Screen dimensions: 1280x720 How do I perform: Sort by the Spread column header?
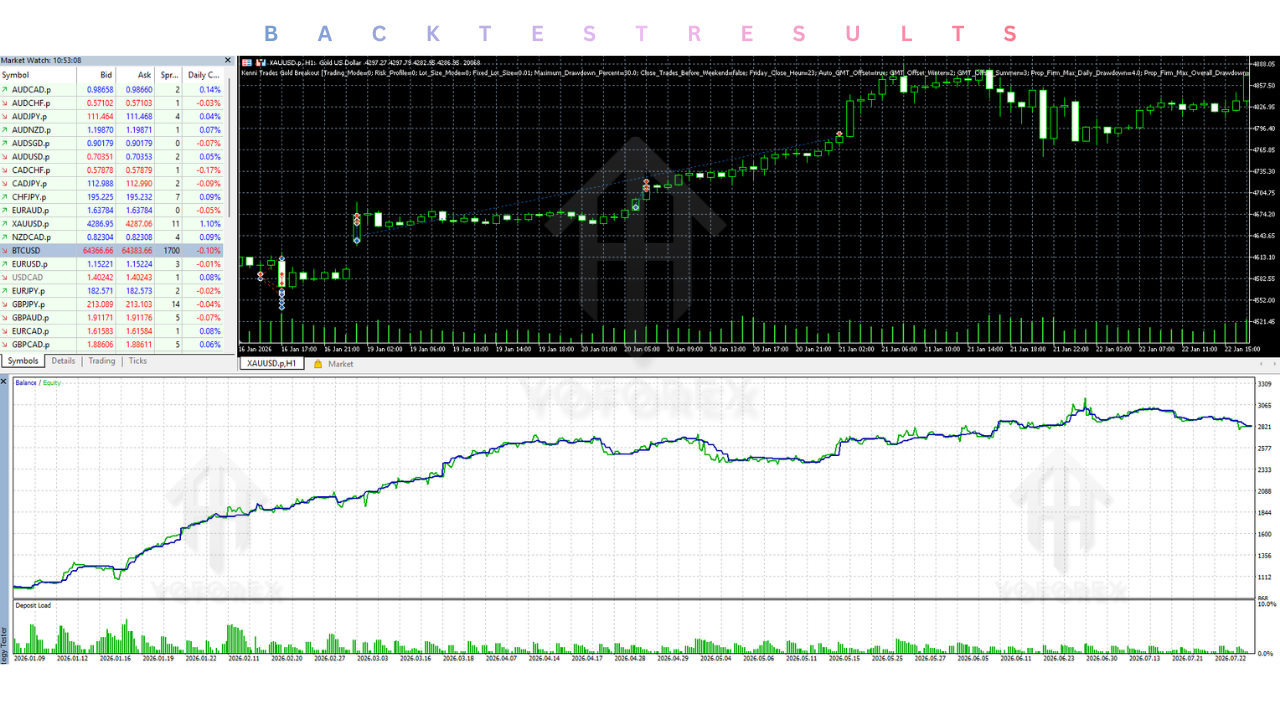[x=169, y=75]
